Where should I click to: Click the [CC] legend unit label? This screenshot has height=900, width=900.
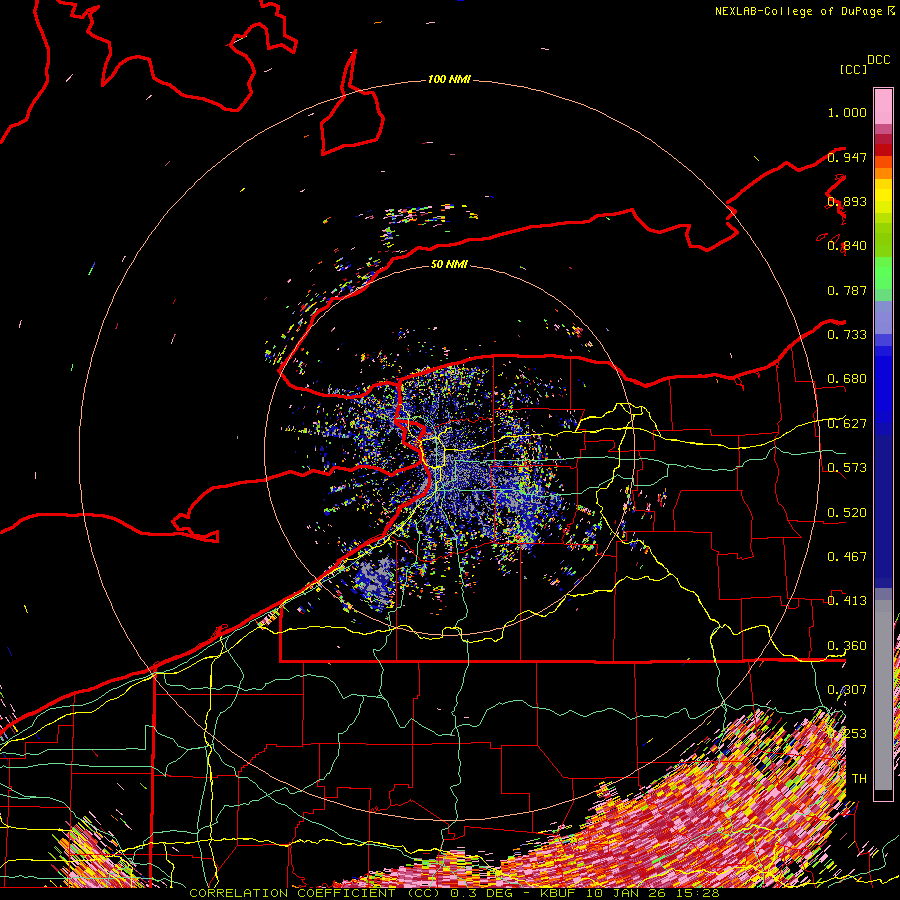click(853, 69)
